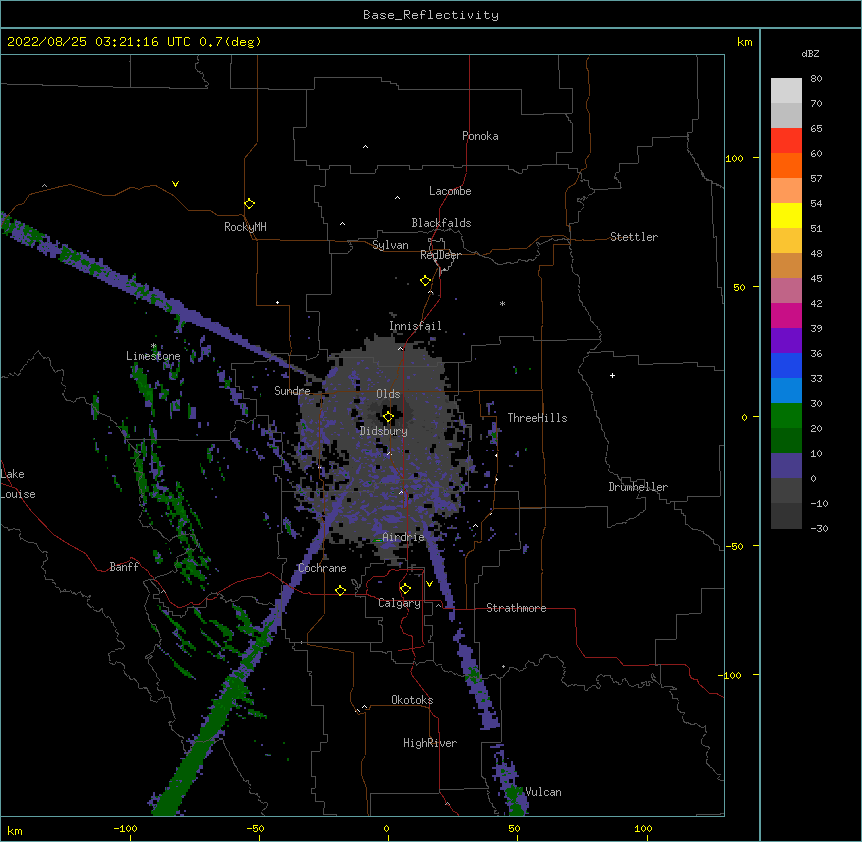Click the yellow V marker northwest of RockyMH

pyautogui.click(x=175, y=184)
